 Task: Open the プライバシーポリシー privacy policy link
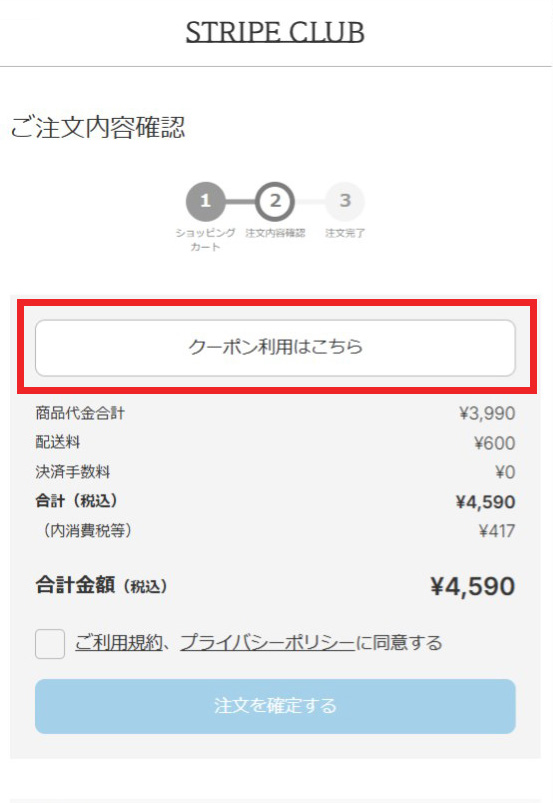tap(267, 642)
